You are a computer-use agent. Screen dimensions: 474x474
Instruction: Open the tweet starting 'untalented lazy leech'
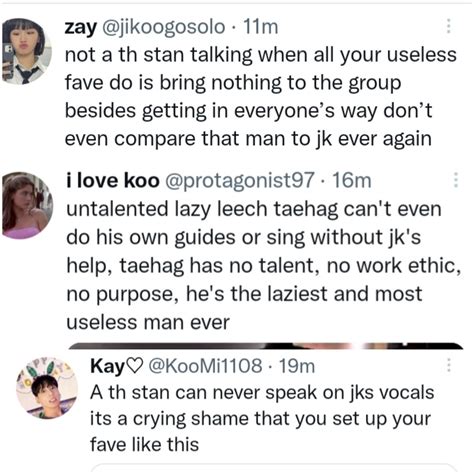click(264, 266)
